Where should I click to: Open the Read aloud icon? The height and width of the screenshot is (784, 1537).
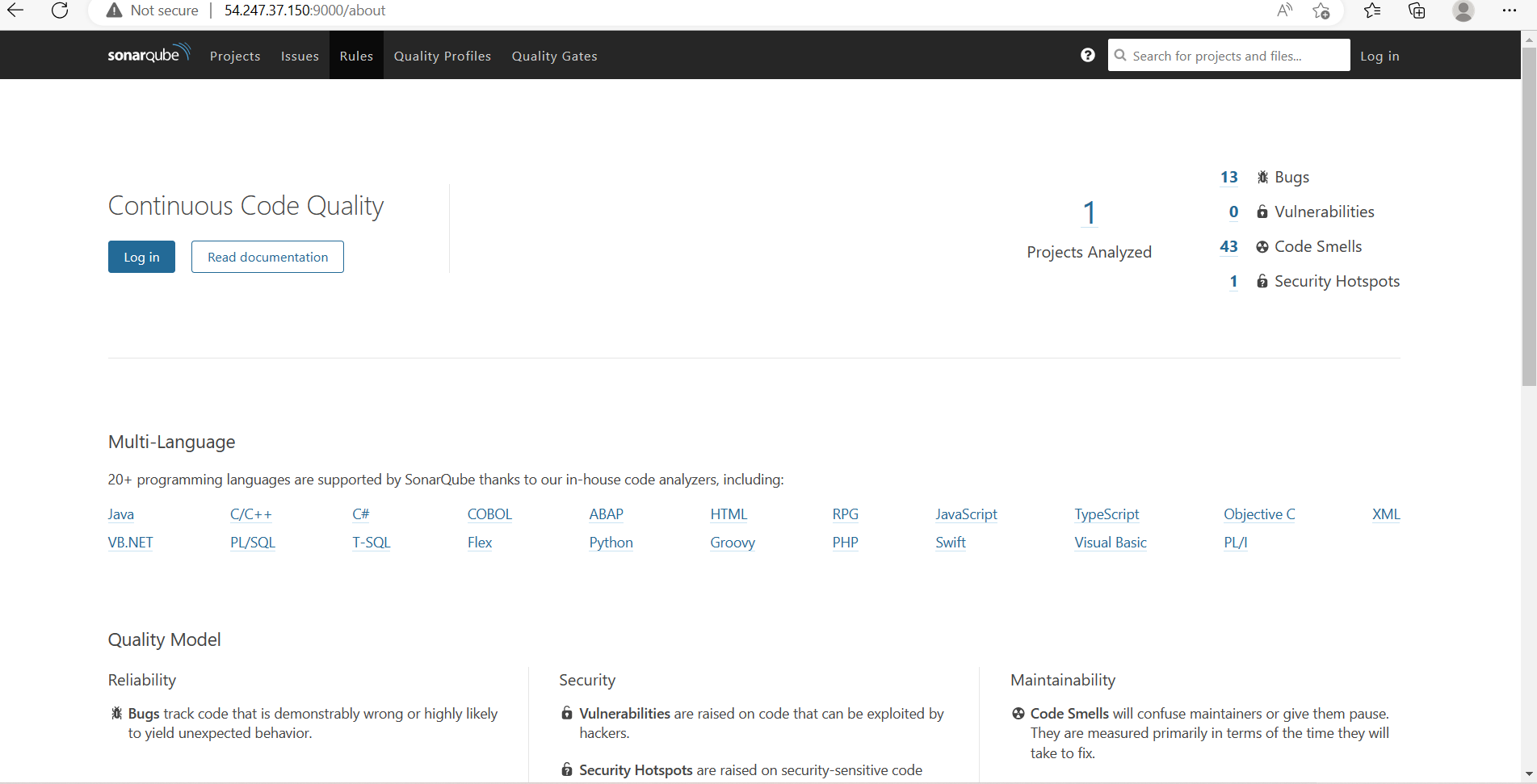(1284, 10)
